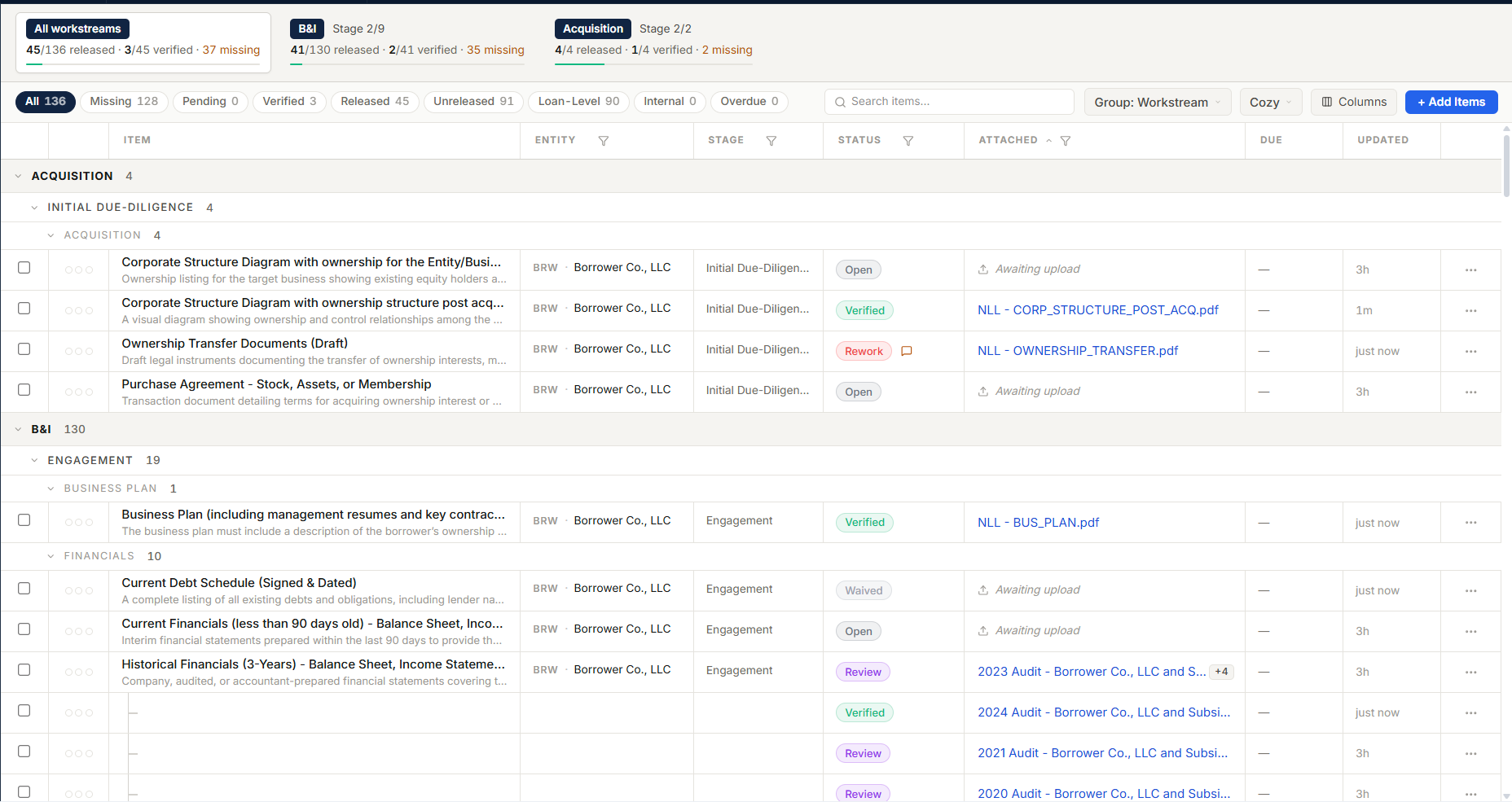The width and height of the screenshot is (1512, 802).
Task: Switch to the Released 45 filter
Action: (375, 102)
